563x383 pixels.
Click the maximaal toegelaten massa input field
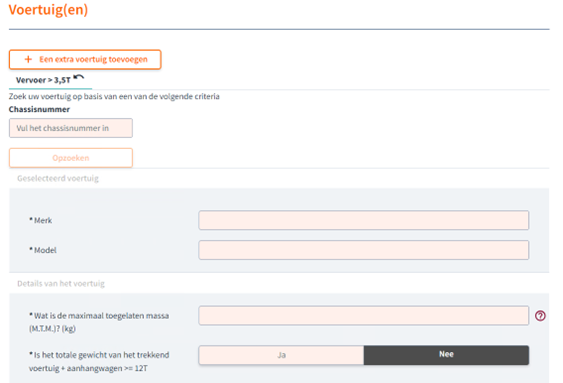point(364,316)
